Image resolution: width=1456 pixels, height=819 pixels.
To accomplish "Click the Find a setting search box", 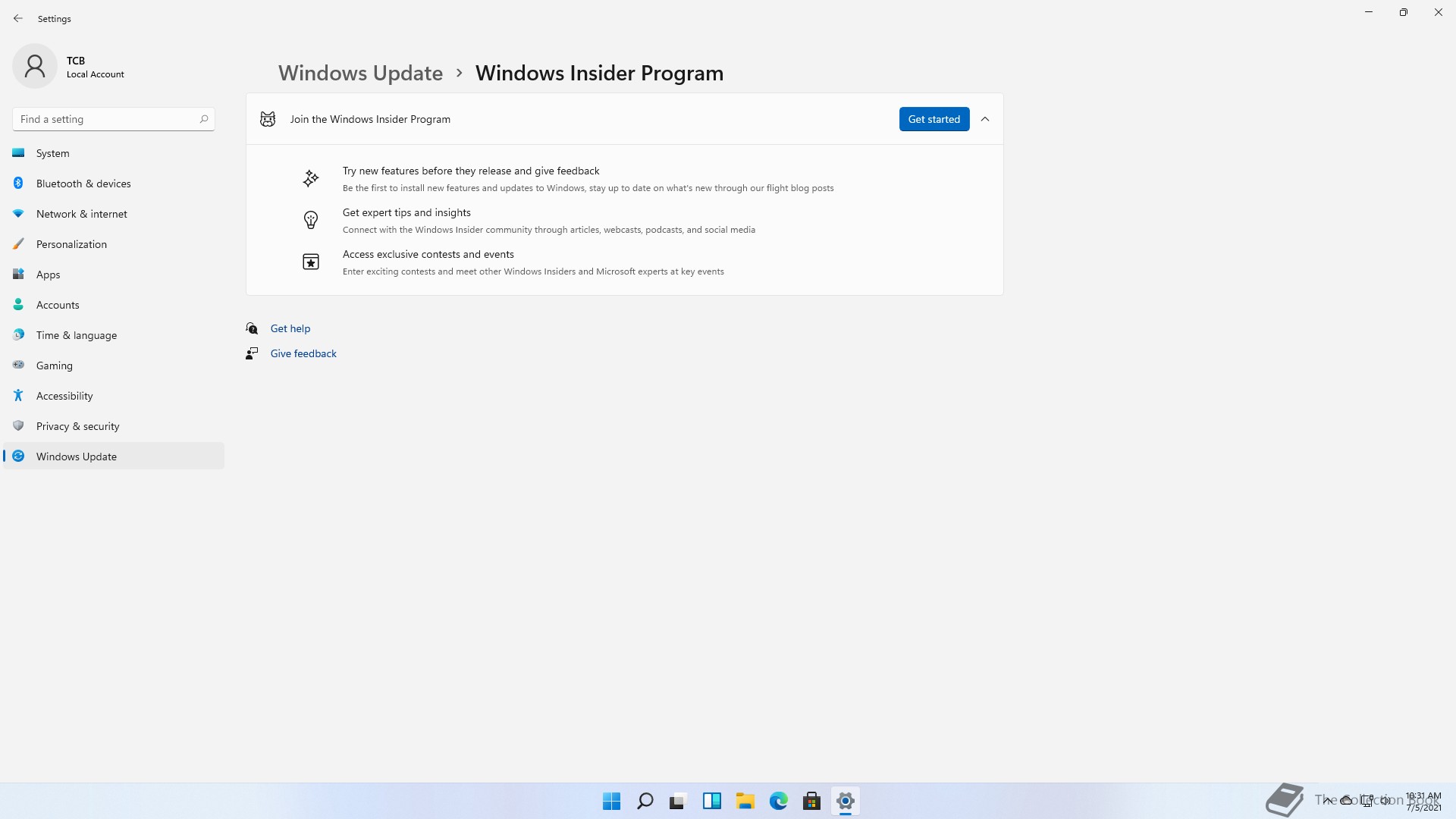I will pyautogui.click(x=114, y=119).
